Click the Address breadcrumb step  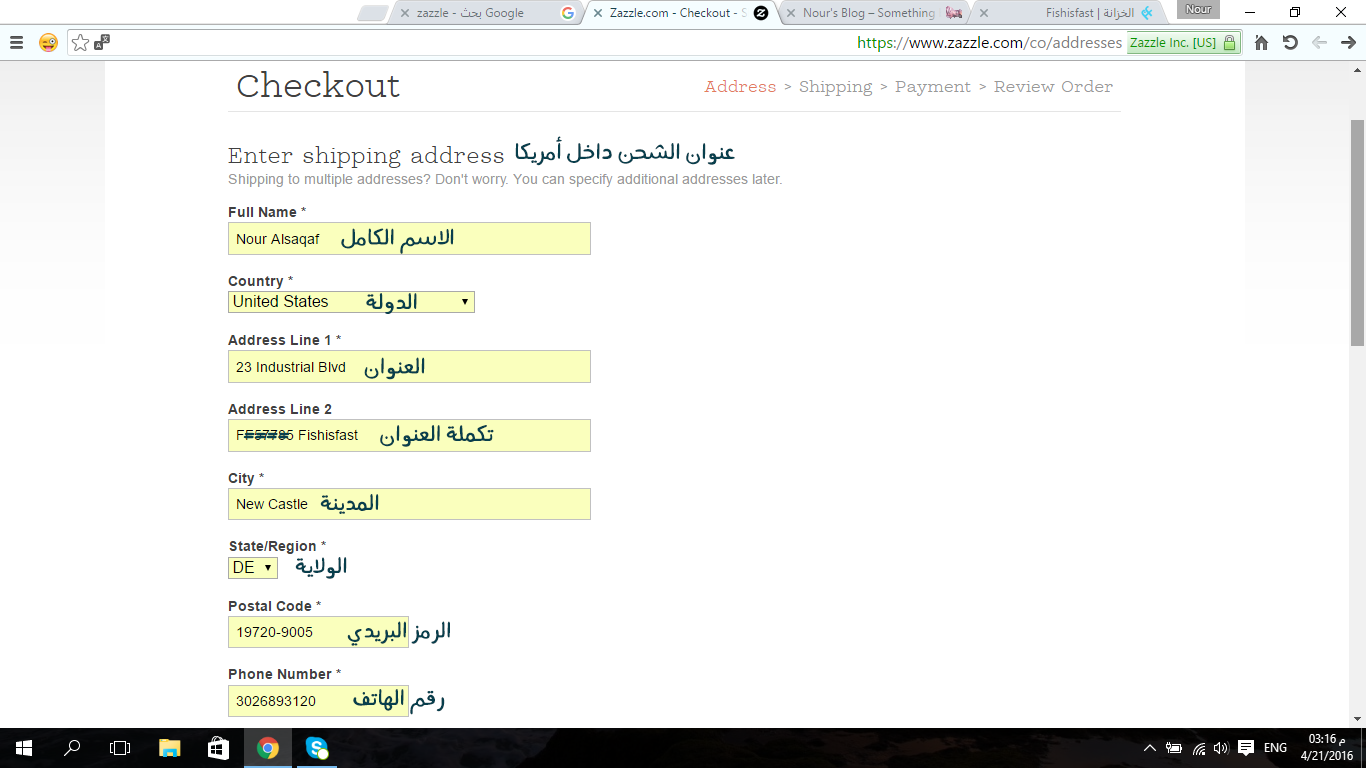pos(740,87)
